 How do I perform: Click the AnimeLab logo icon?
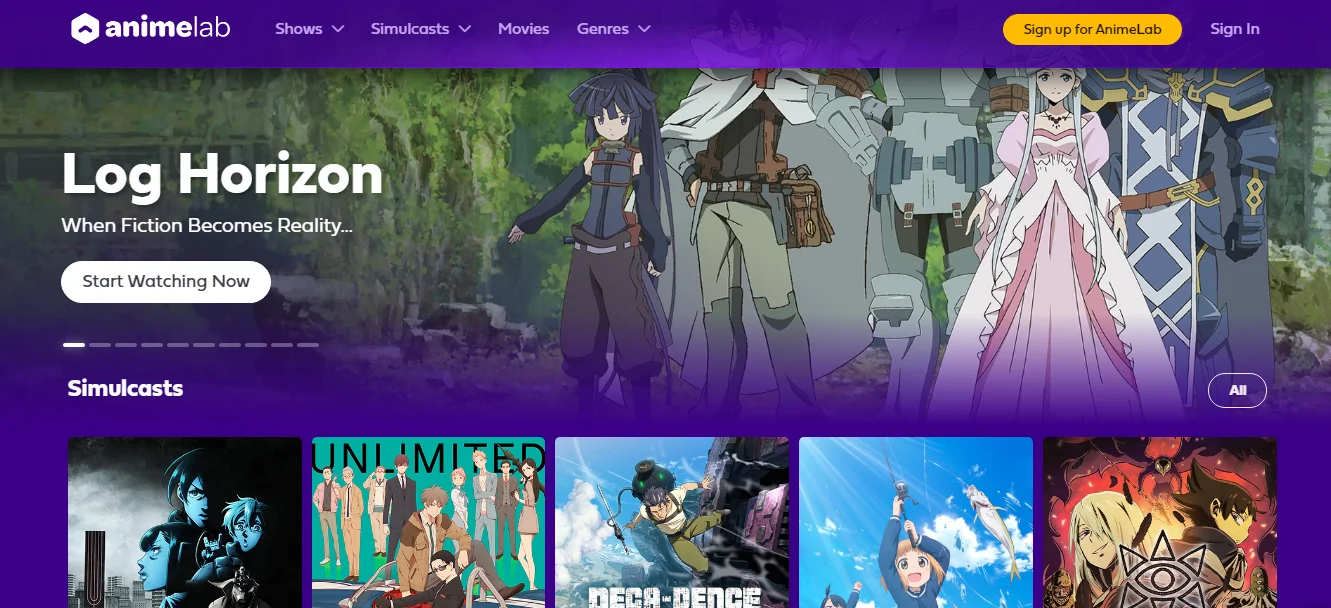(x=85, y=29)
